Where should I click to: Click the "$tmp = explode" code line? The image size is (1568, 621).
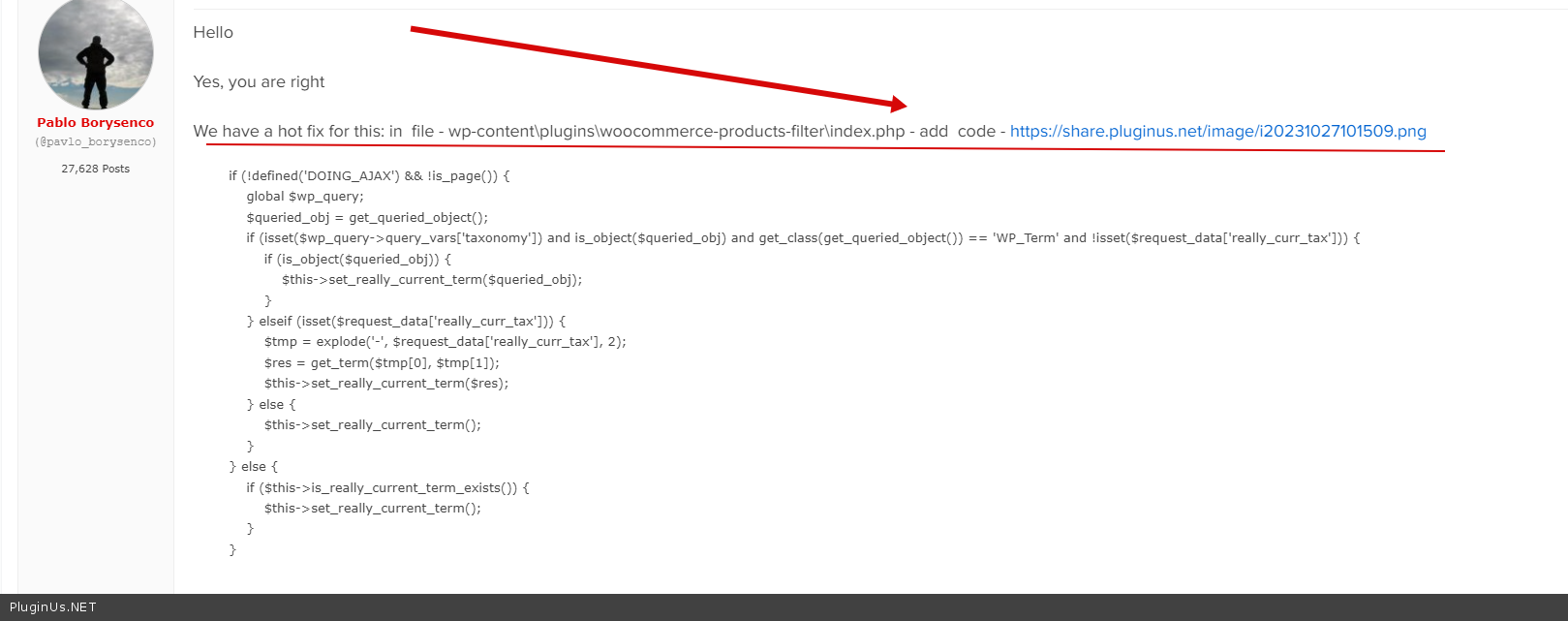(x=445, y=342)
